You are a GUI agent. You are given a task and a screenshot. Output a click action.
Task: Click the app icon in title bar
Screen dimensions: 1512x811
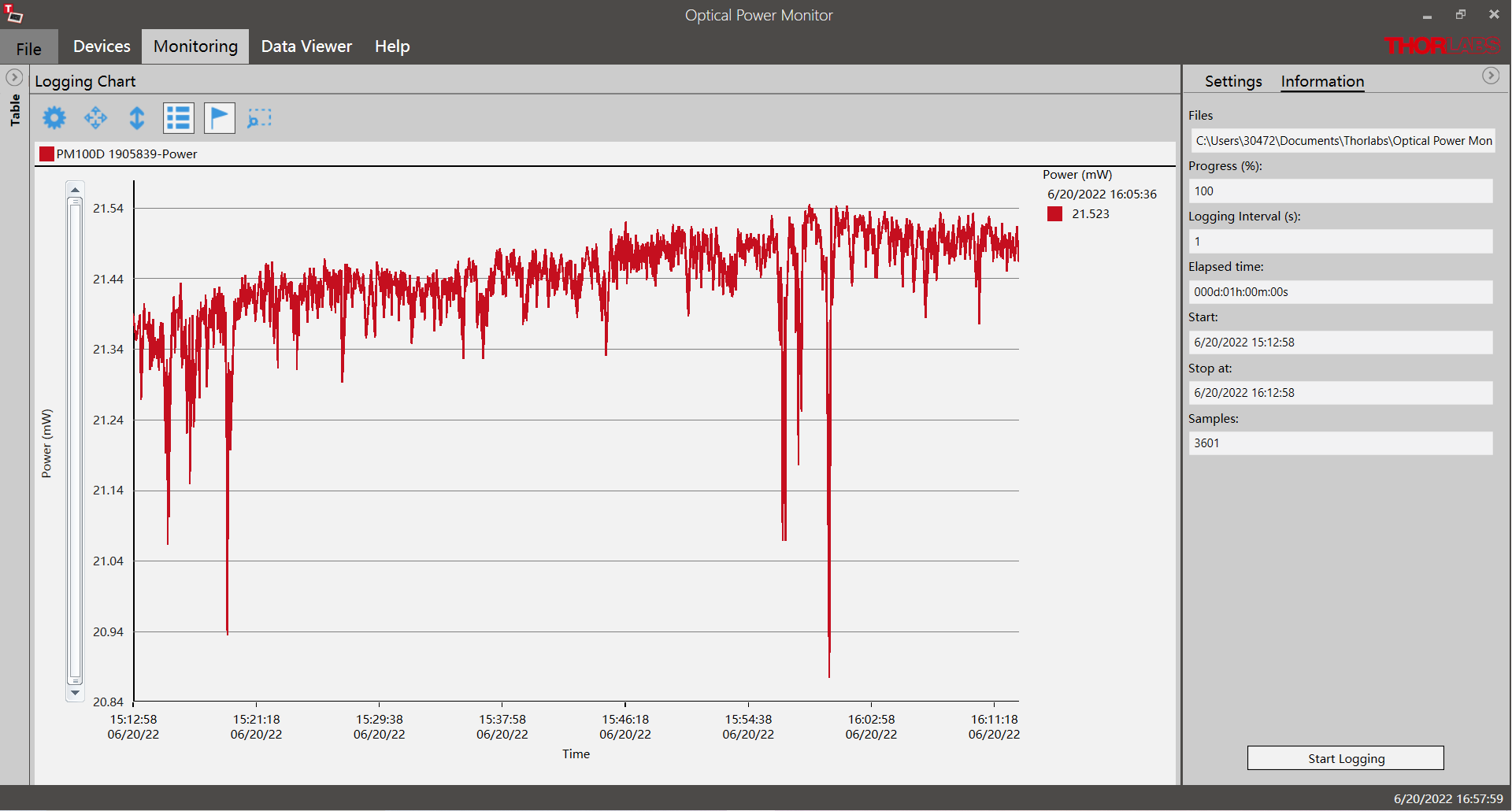[13, 14]
